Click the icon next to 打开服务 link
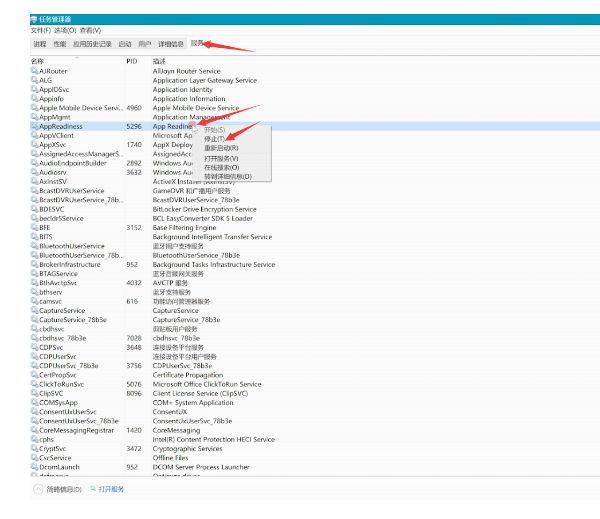600x519 pixels. [92, 490]
